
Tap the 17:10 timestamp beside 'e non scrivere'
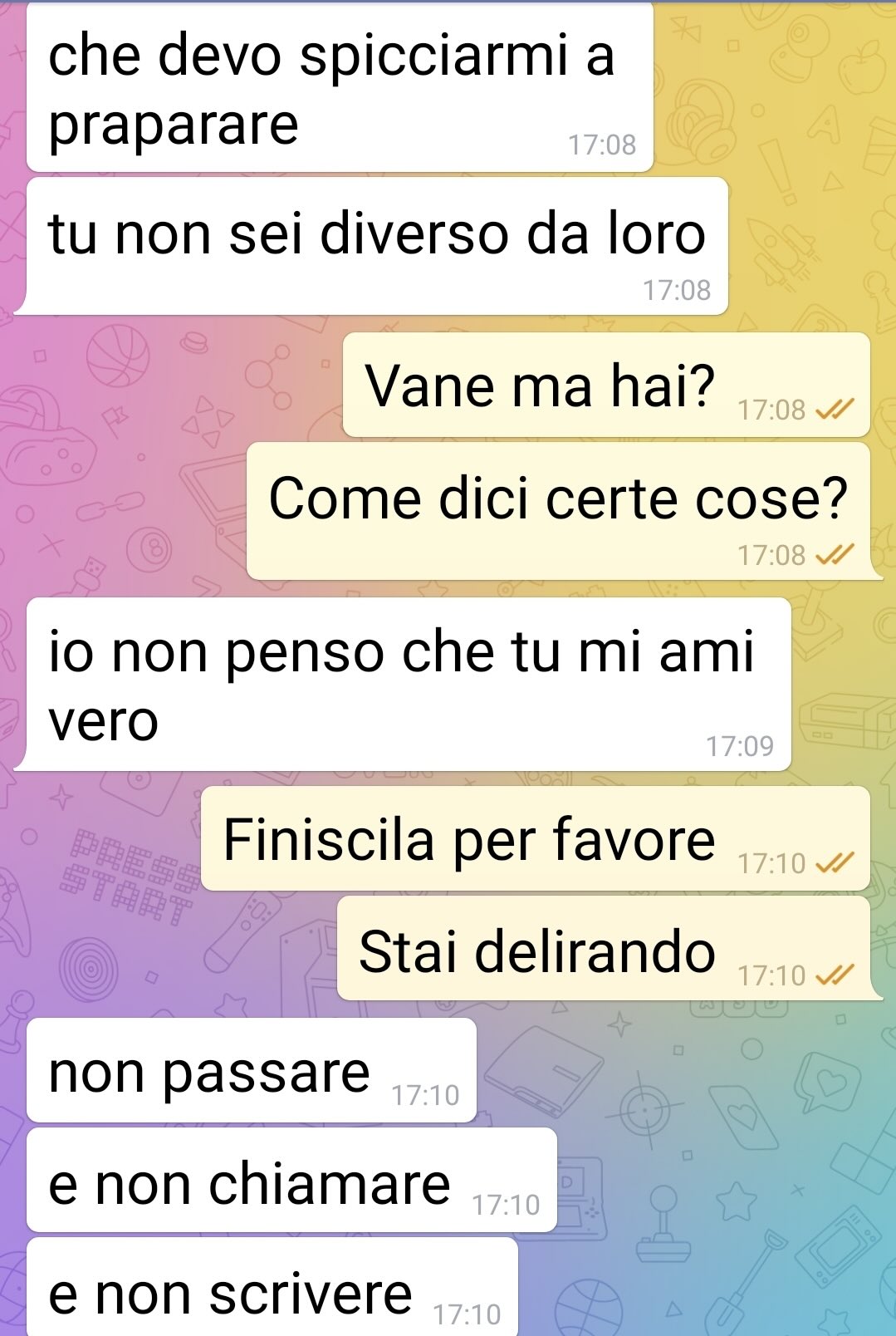[468, 1314]
